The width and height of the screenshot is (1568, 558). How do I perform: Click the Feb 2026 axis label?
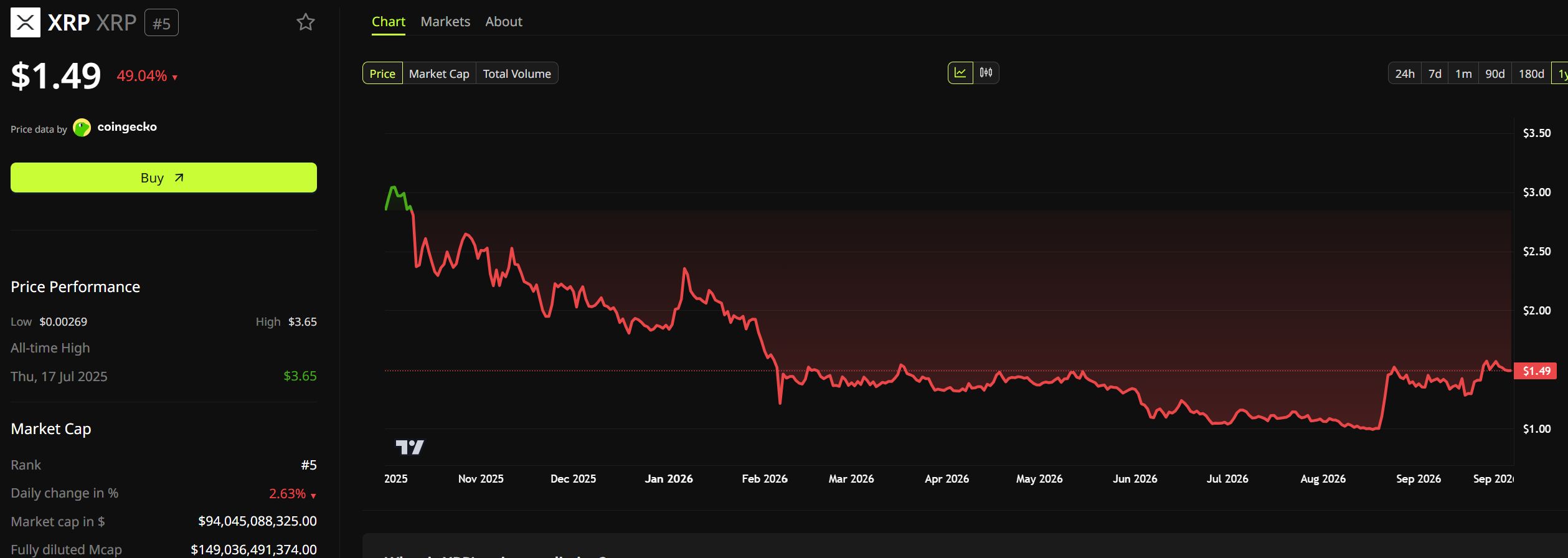click(x=765, y=479)
